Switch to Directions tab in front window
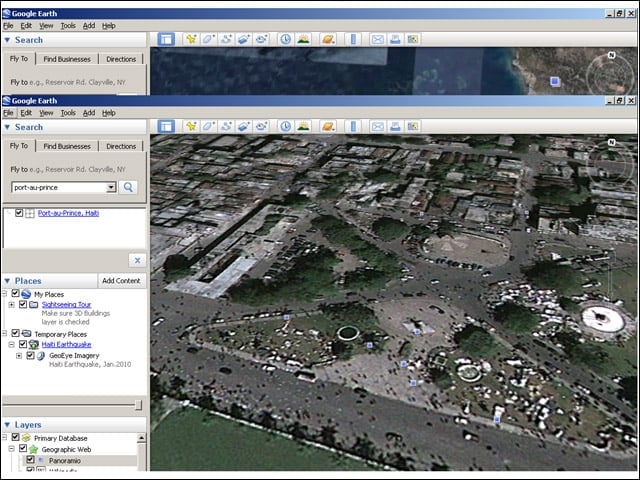 point(121,146)
